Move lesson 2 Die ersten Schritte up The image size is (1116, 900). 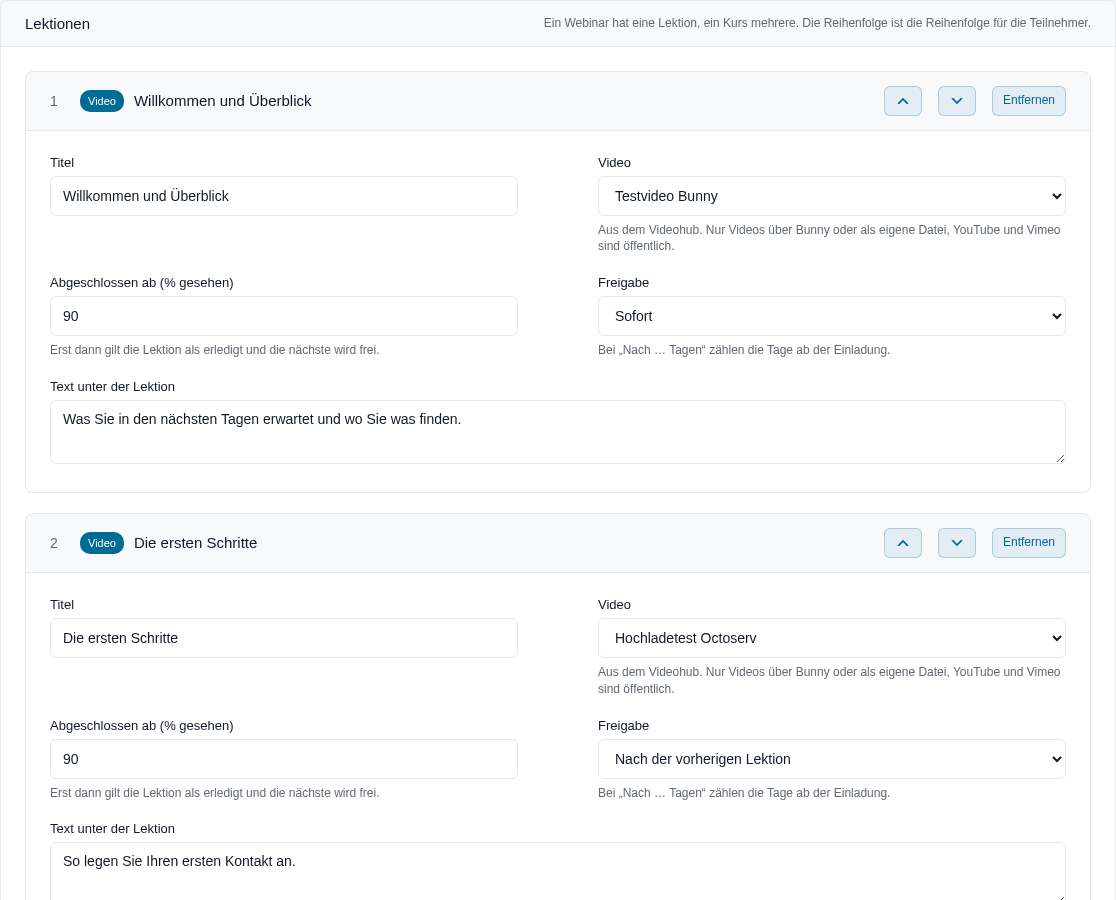(902, 543)
